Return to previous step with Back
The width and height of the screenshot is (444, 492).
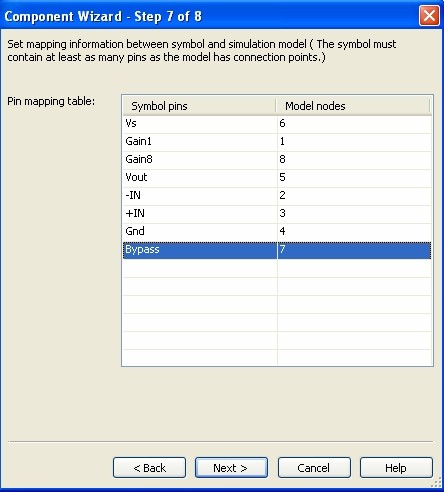(x=149, y=468)
